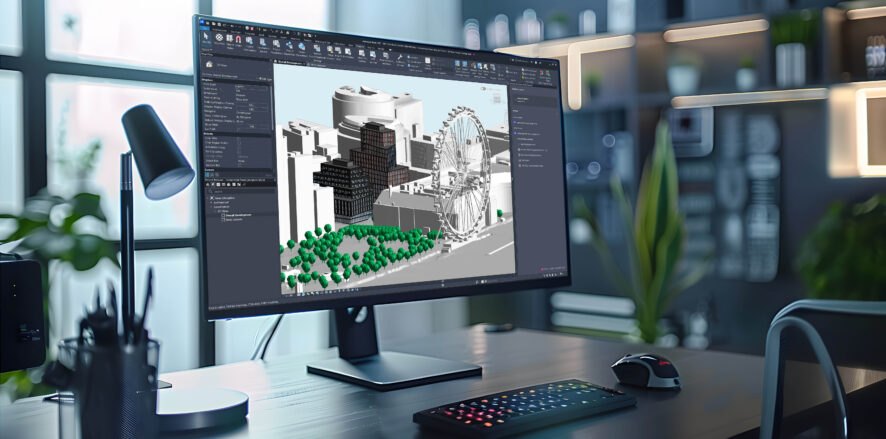Viewport: 886px width, 439px height.
Task: Toggle the lower blue checked checkbox in right panel
Action: [515, 133]
